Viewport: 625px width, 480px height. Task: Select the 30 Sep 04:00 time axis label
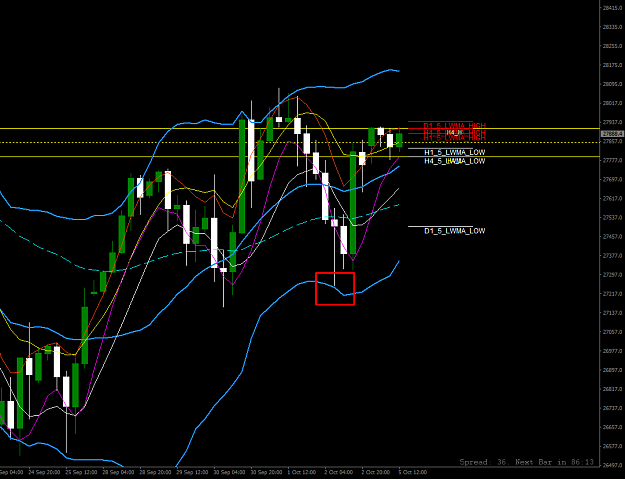tap(229, 472)
